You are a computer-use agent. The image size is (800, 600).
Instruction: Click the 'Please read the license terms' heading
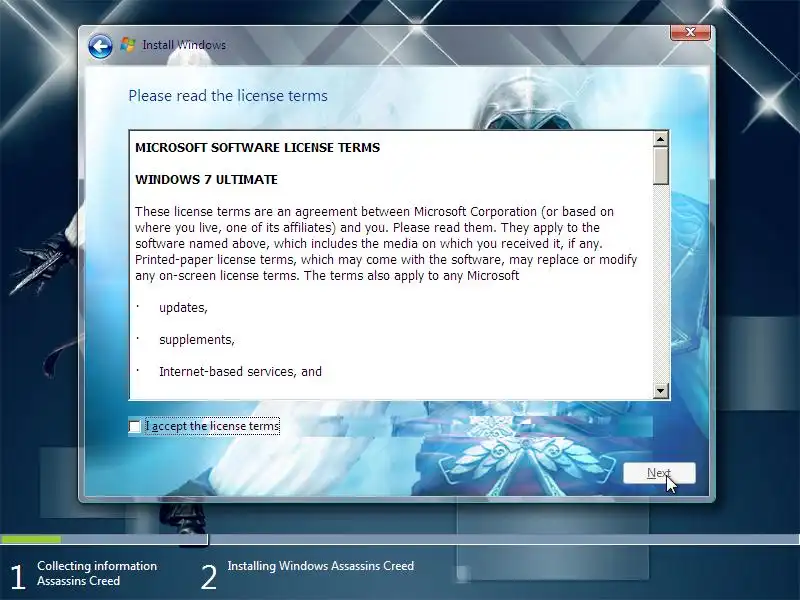point(228,96)
